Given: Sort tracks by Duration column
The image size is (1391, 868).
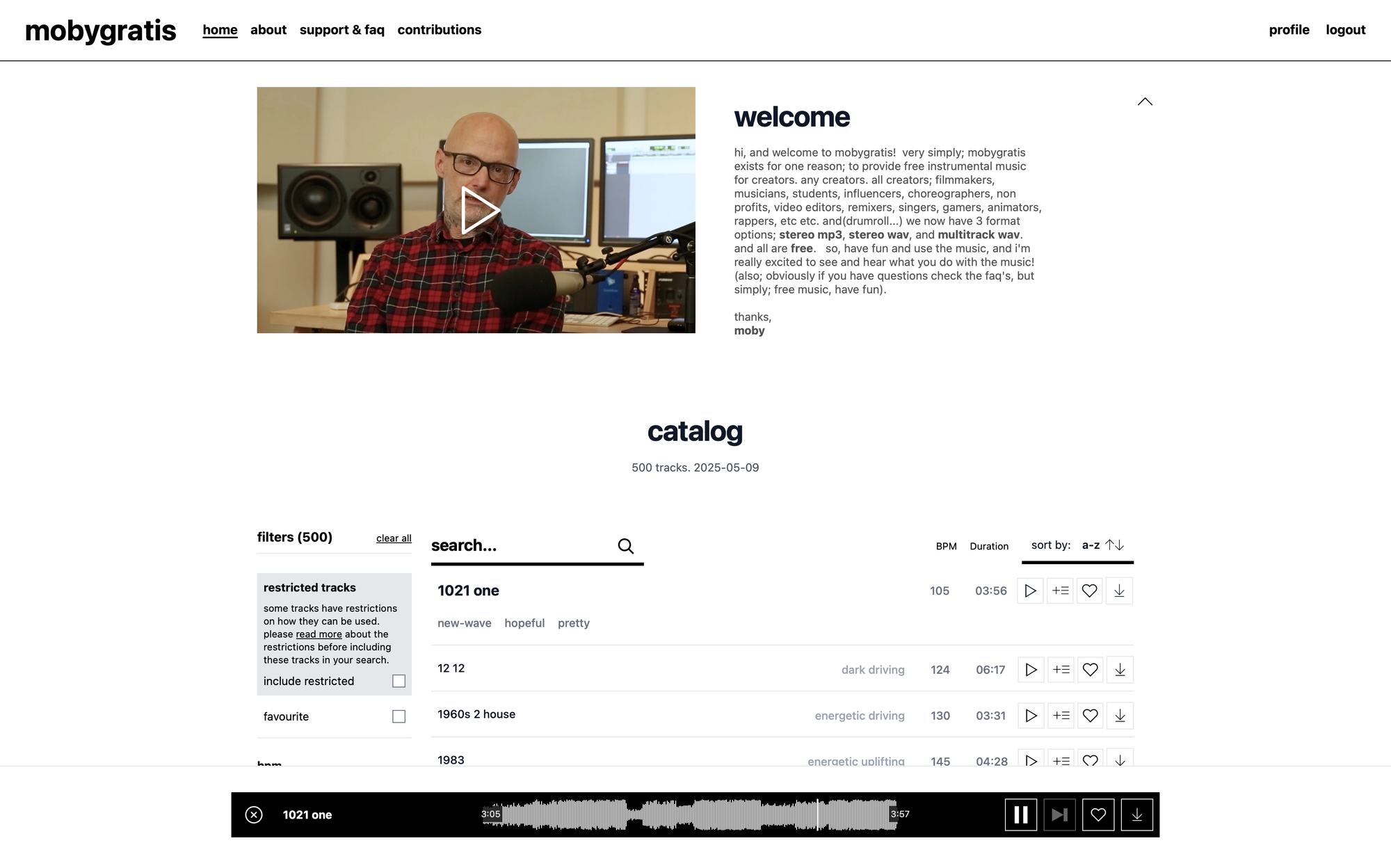Looking at the screenshot, I should click(989, 546).
